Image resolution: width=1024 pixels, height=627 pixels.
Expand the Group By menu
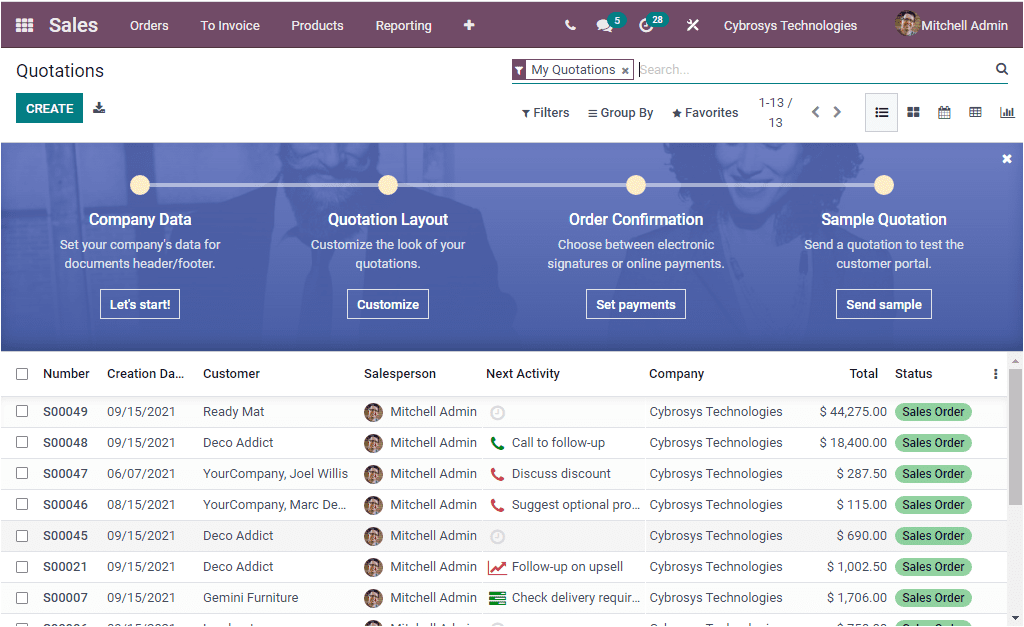pyautogui.click(x=620, y=112)
